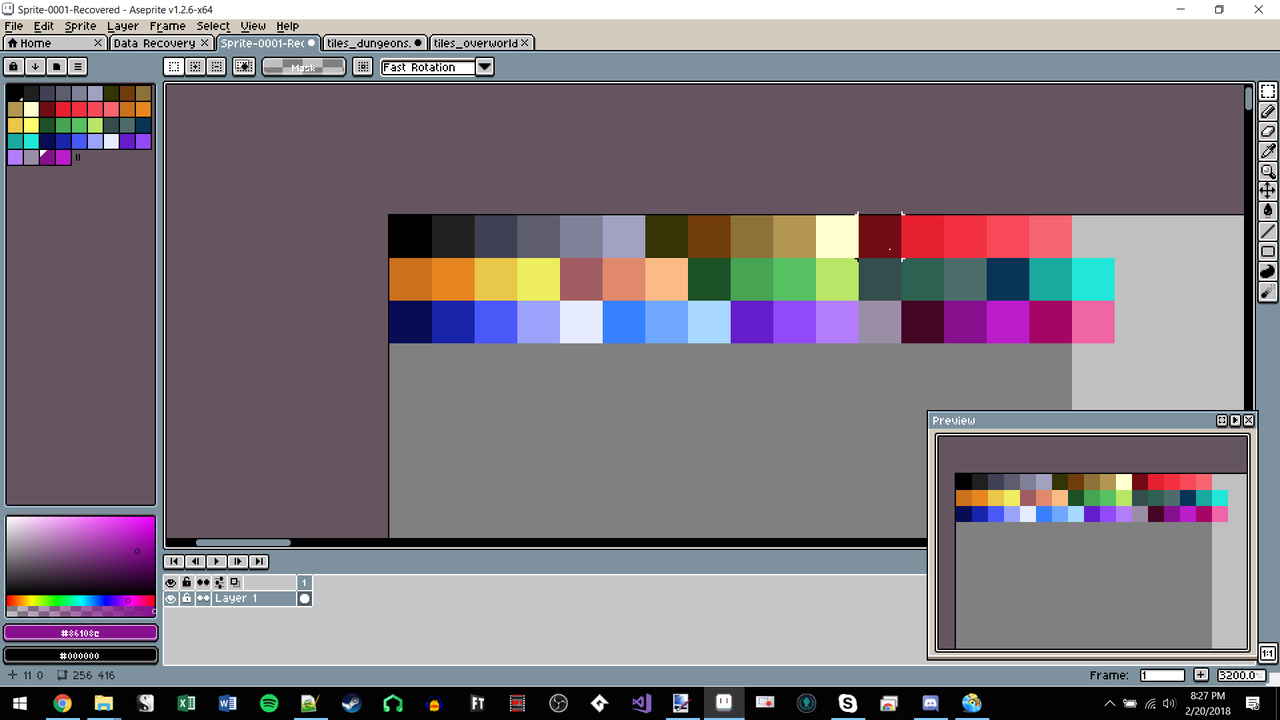Open the palette options hamburger menu
The image size is (1280, 720).
[77, 67]
